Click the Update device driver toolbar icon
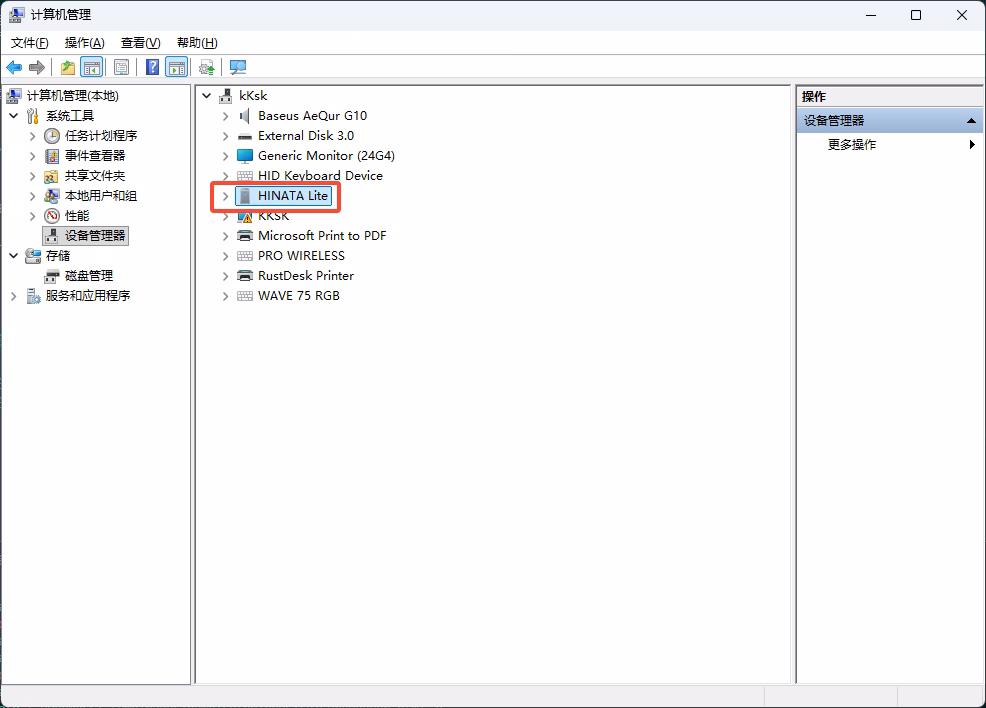This screenshot has width=986, height=708. (207, 67)
